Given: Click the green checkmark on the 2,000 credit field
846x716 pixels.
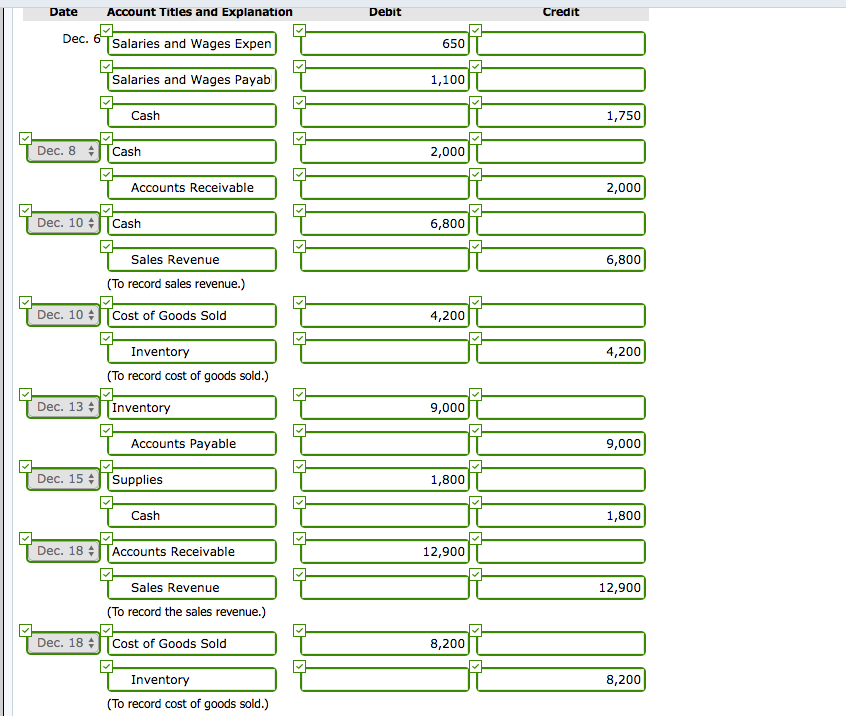Looking at the screenshot, I should pos(475,174).
